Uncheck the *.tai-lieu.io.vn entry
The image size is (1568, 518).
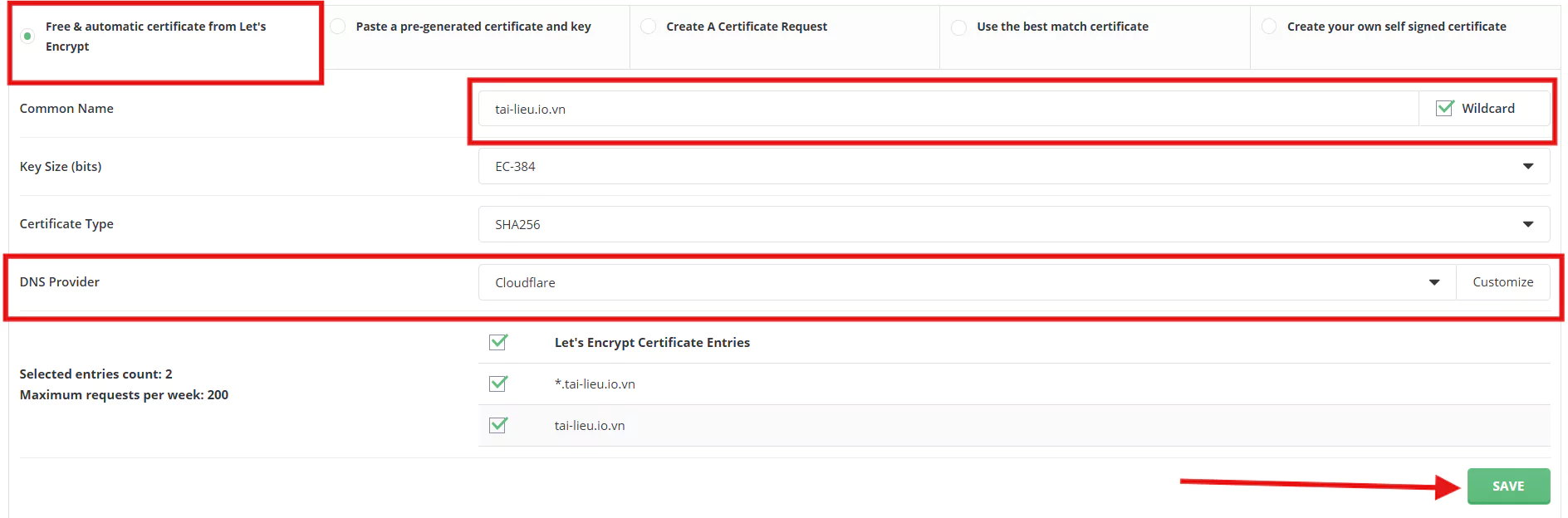tap(498, 384)
